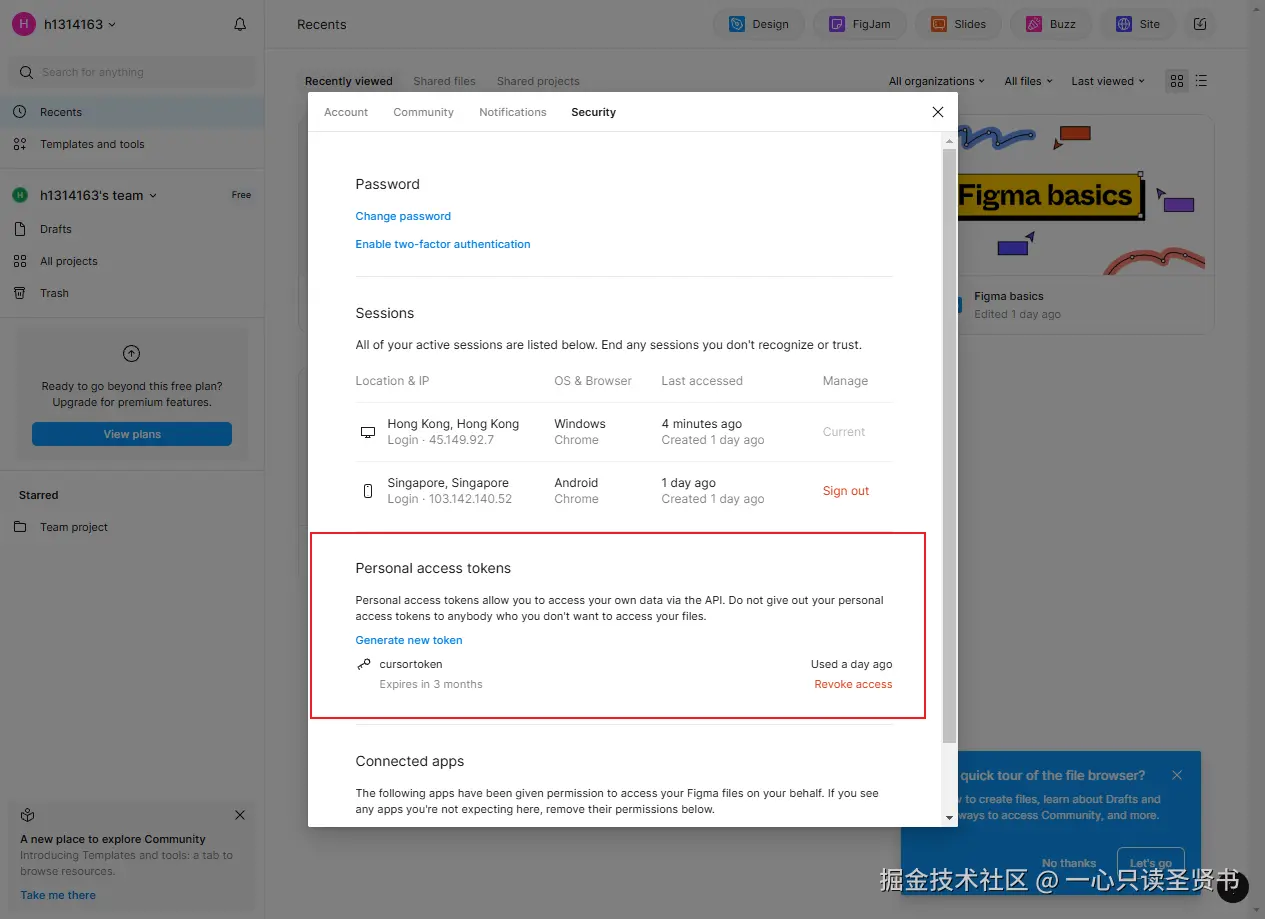
Task: Click the Recents clock icon
Action: pos(20,112)
